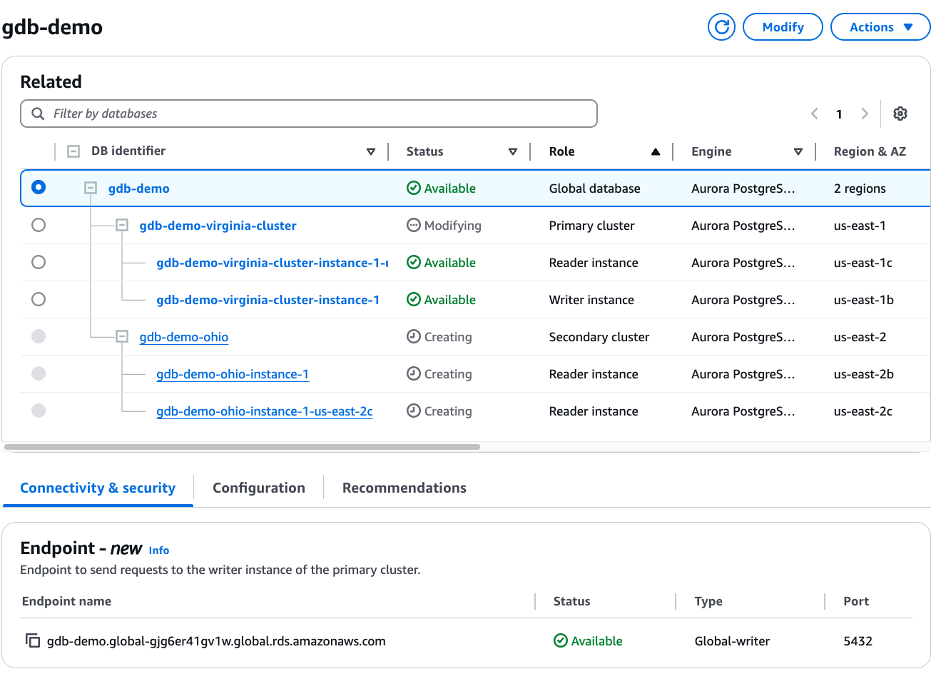Click the Endpoint name column header
Image resolution: width=936 pixels, height=674 pixels.
pos(66,601)
